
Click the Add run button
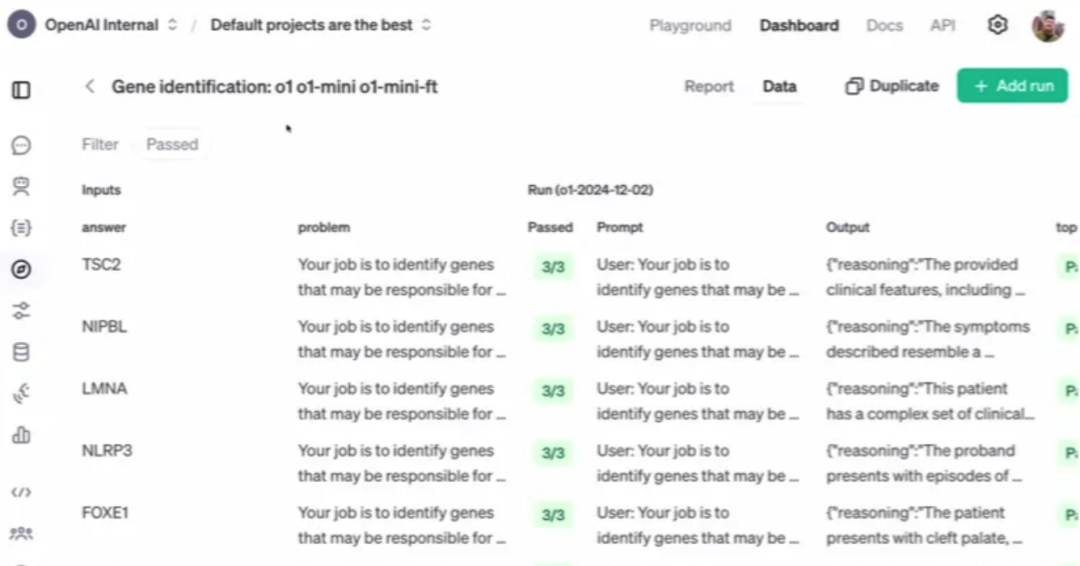pyautogui.click(x=1013, y=86)
